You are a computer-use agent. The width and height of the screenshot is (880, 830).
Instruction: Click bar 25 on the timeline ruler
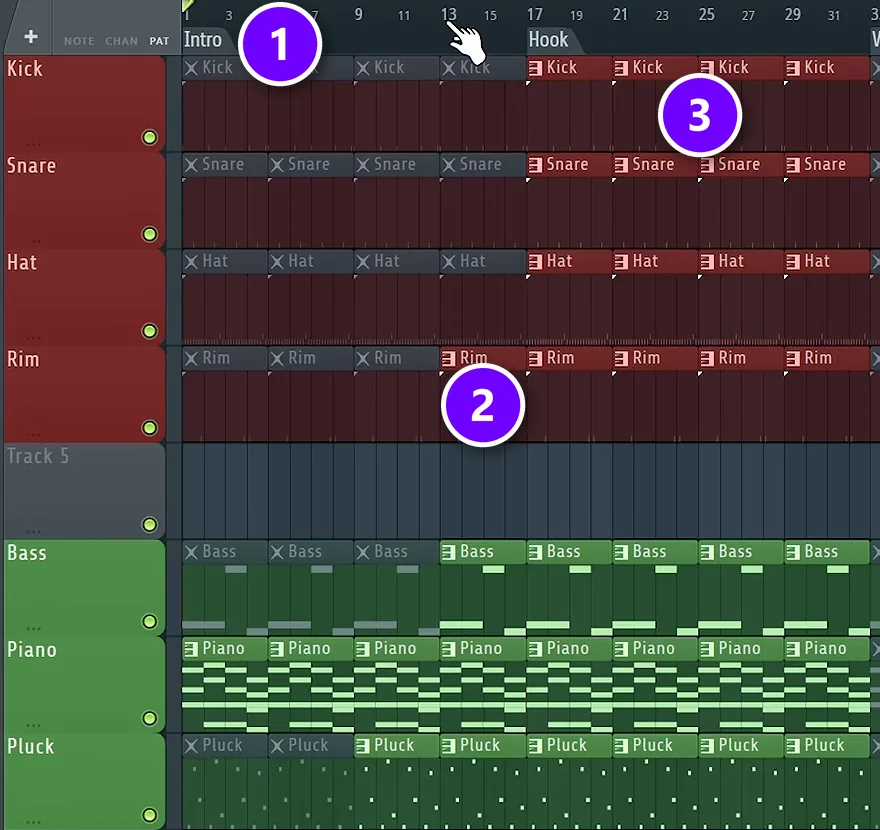[x=707, y=15]
